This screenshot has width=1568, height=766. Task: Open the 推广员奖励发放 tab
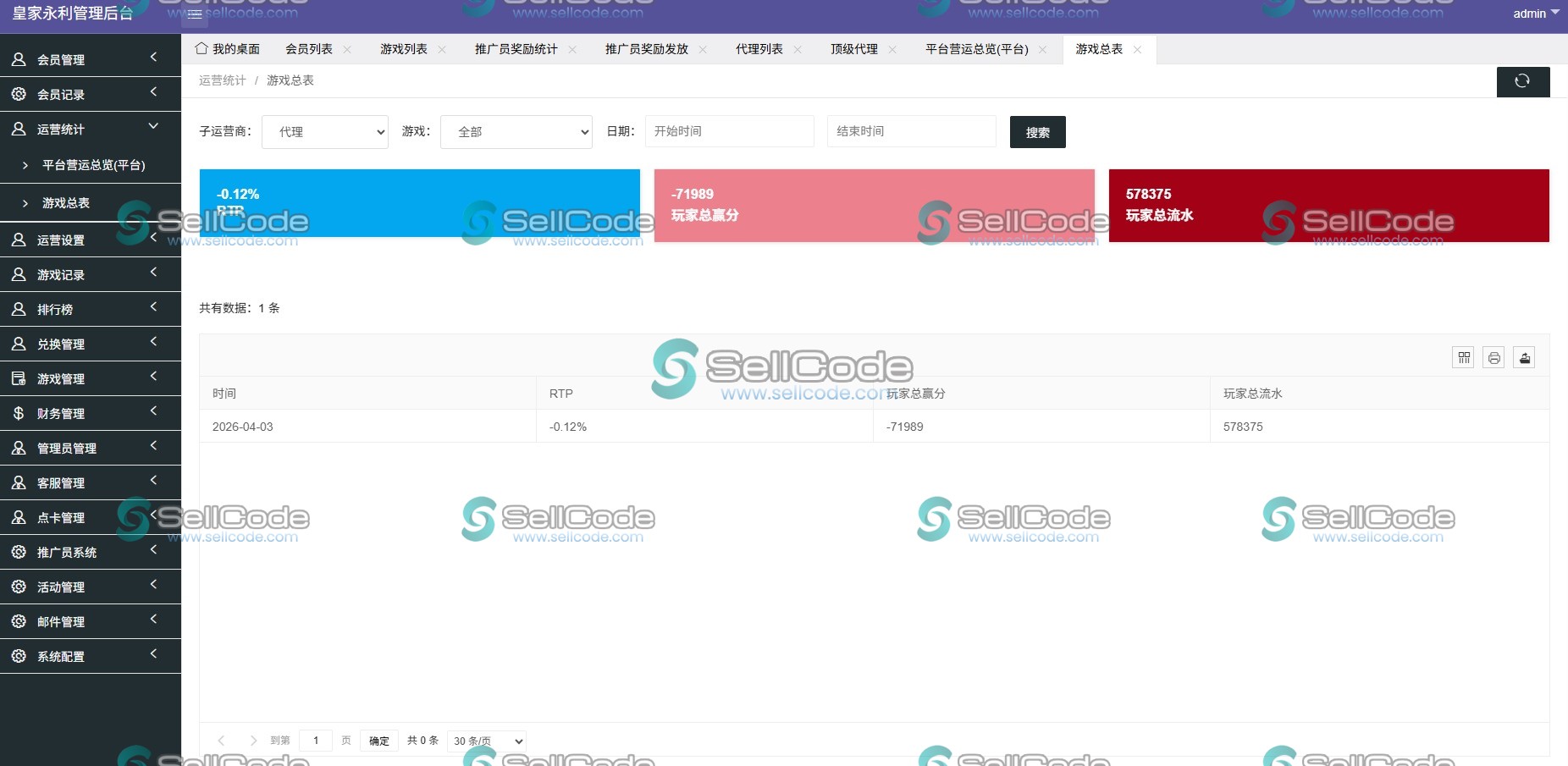pyautogui.click(x=646, y=48)
